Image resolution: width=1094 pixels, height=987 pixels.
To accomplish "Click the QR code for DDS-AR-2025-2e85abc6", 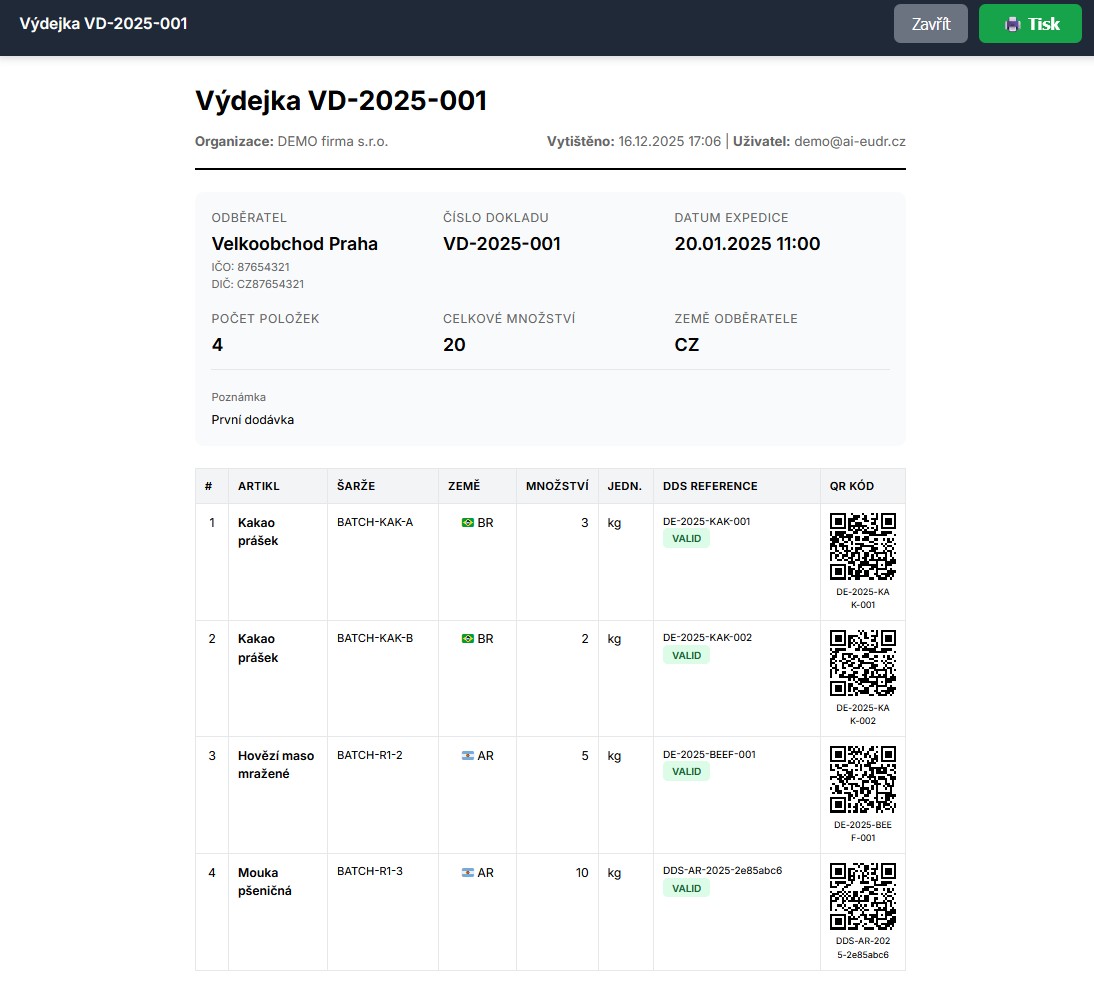I will coord(862,896).
